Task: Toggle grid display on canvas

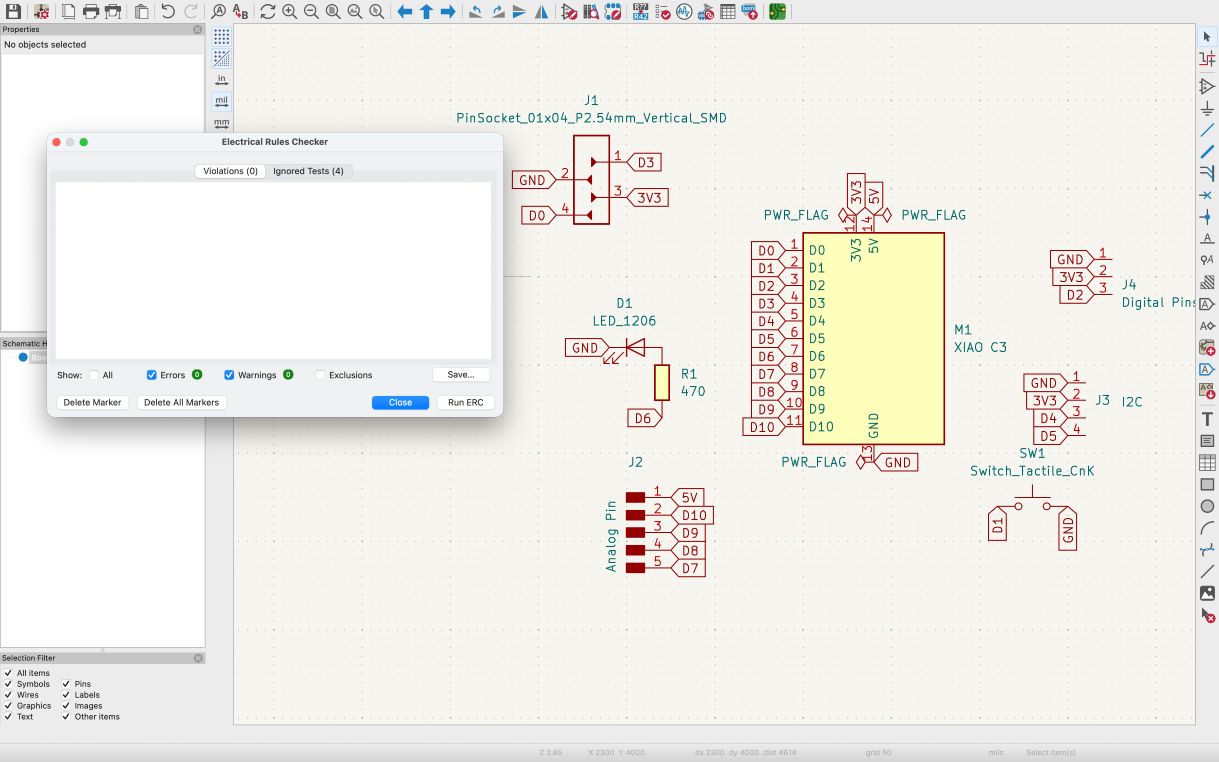Action: pyautogui.click(x=221, y=37)
